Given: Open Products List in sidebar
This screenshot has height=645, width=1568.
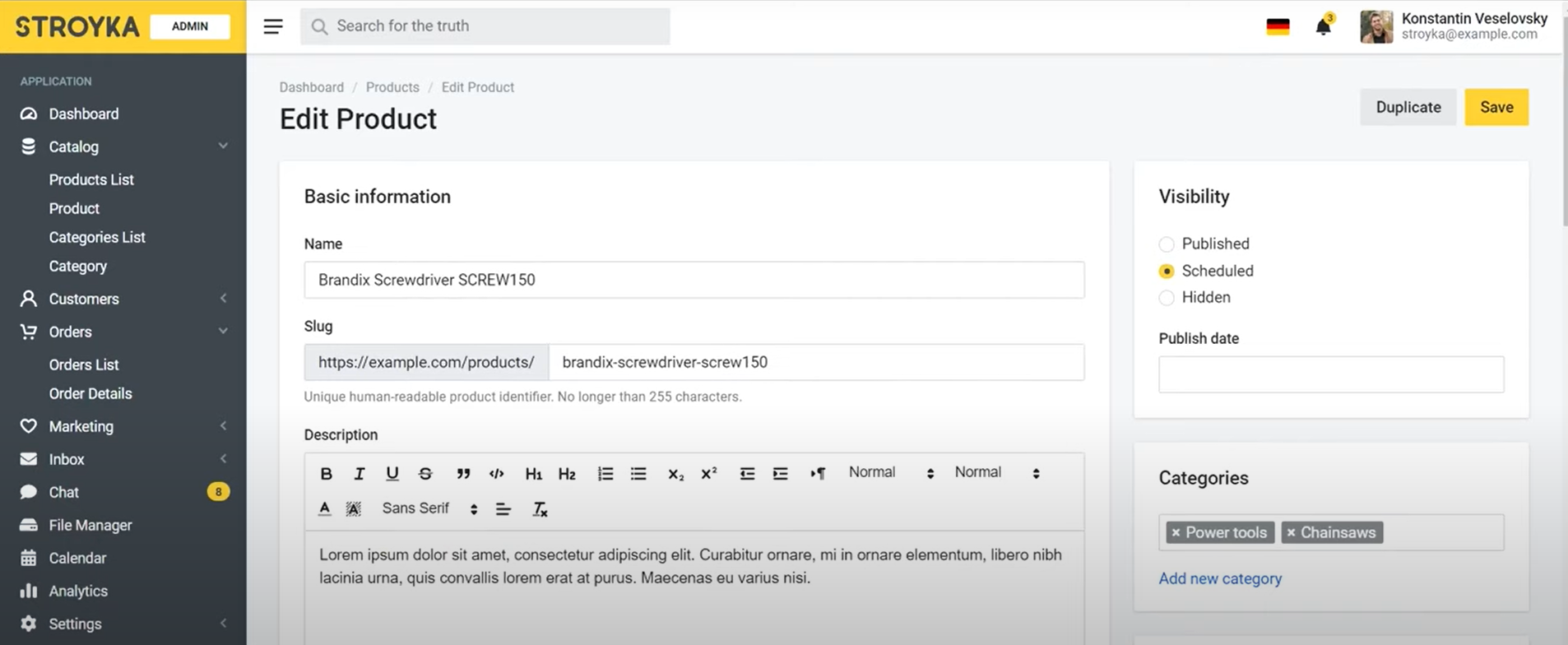Looking at the screenshot, I should 91,179.
